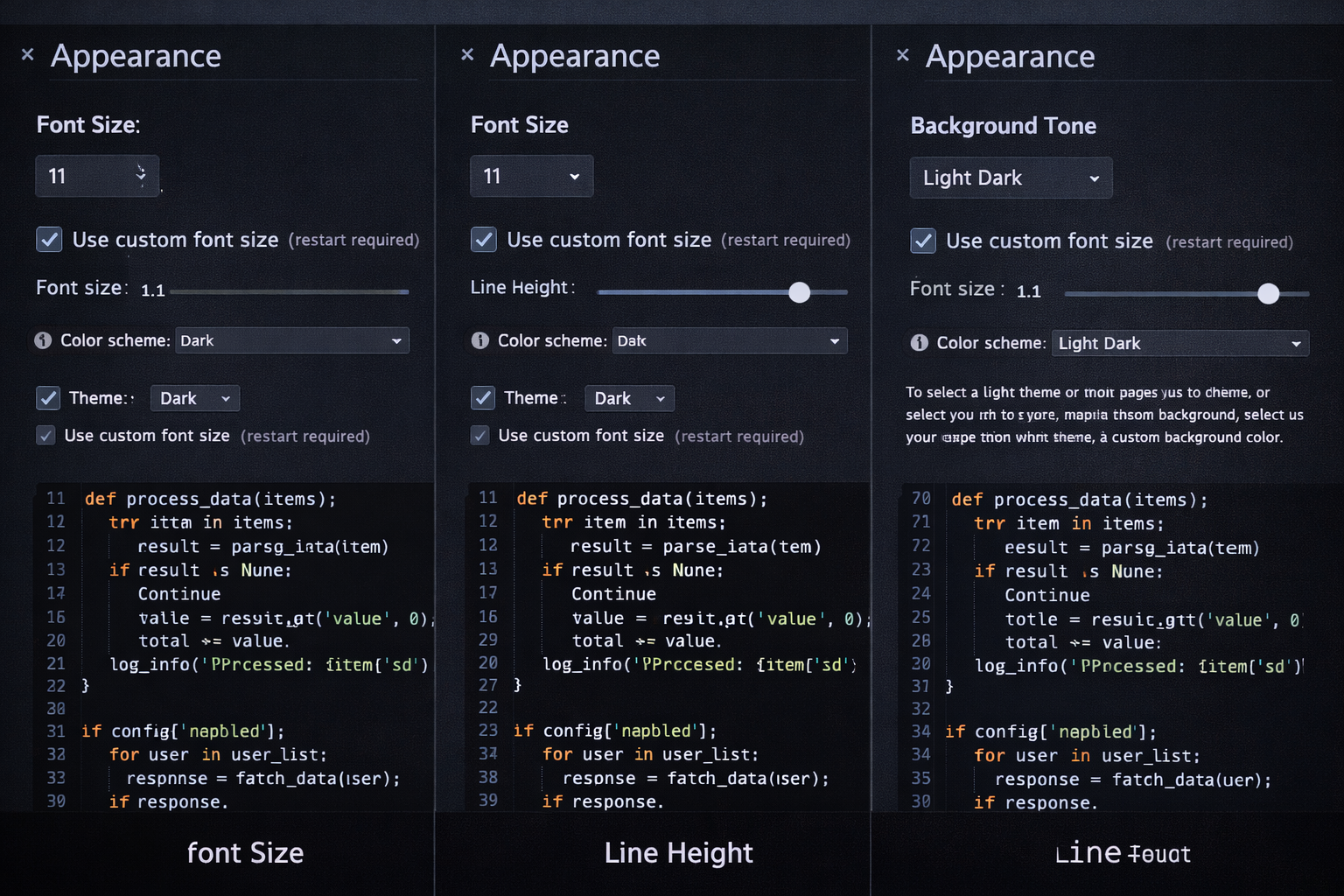Click the 'Line Height:' label in middle panel
This screenshot has width=1344, height=896.
522,287
